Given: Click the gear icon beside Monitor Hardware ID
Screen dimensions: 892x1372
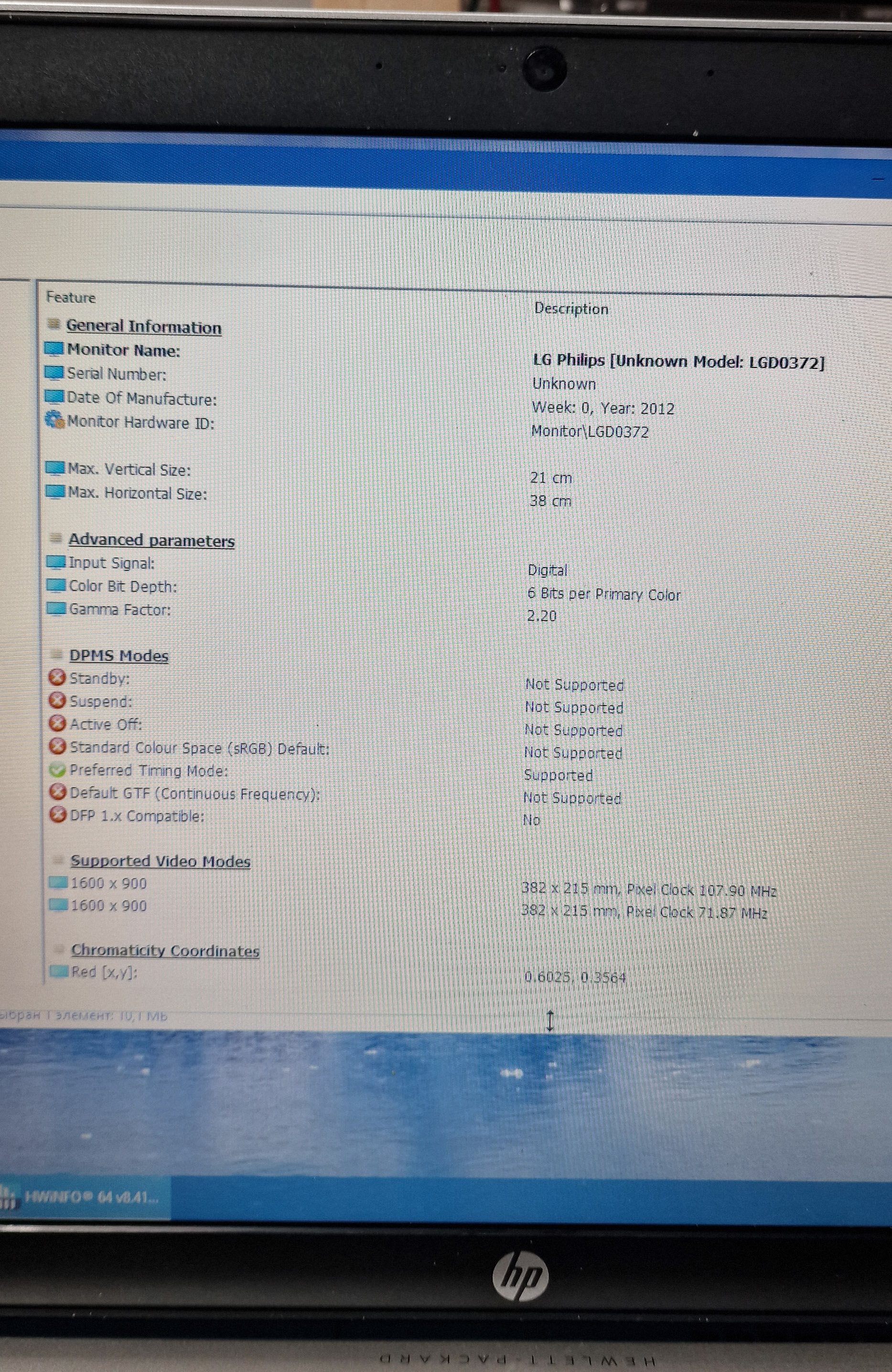Looking at the screenshot, I should click(55, 420).
